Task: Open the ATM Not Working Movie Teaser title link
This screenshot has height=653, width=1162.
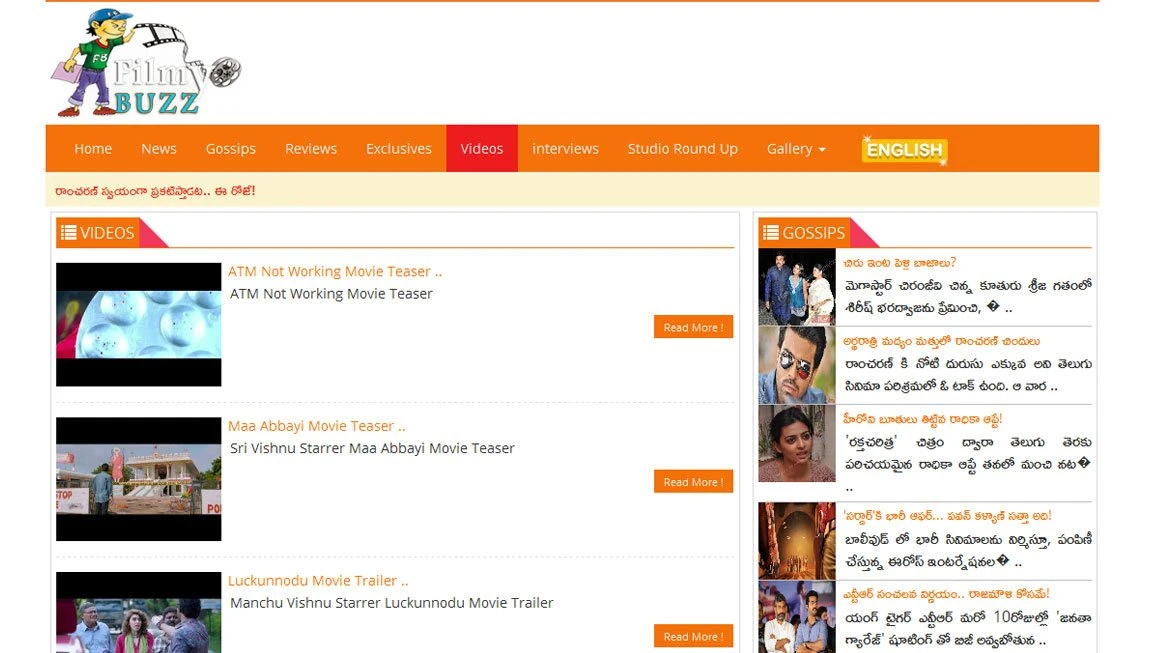Action: pyautogui.click(x=334, y=271)
